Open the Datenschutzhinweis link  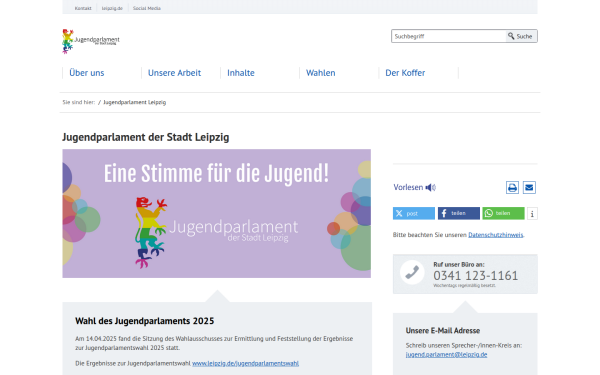496,235
